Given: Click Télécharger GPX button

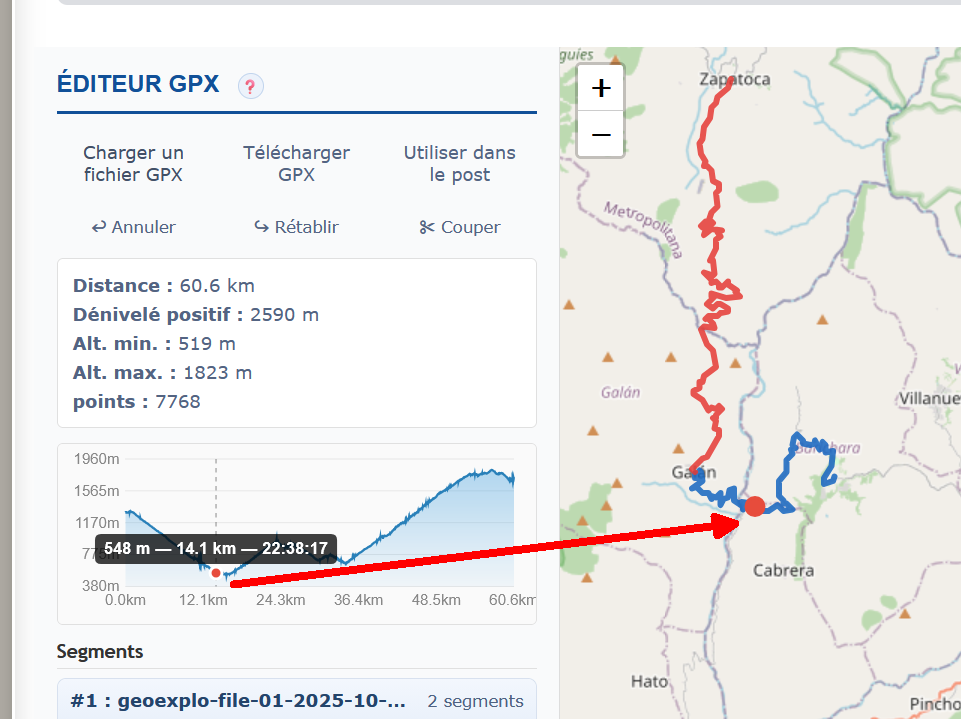Looking at the screenshot, I should pos(297,164).
